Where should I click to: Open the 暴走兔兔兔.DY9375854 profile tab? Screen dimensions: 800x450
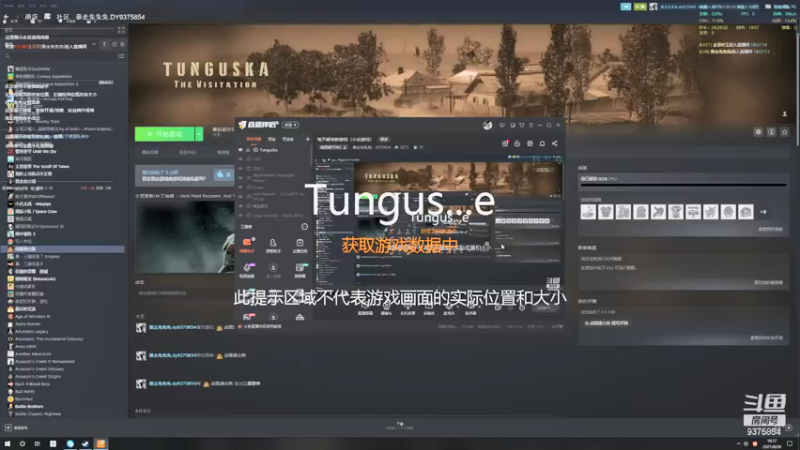pyautogui.click(x=110, y=17)
